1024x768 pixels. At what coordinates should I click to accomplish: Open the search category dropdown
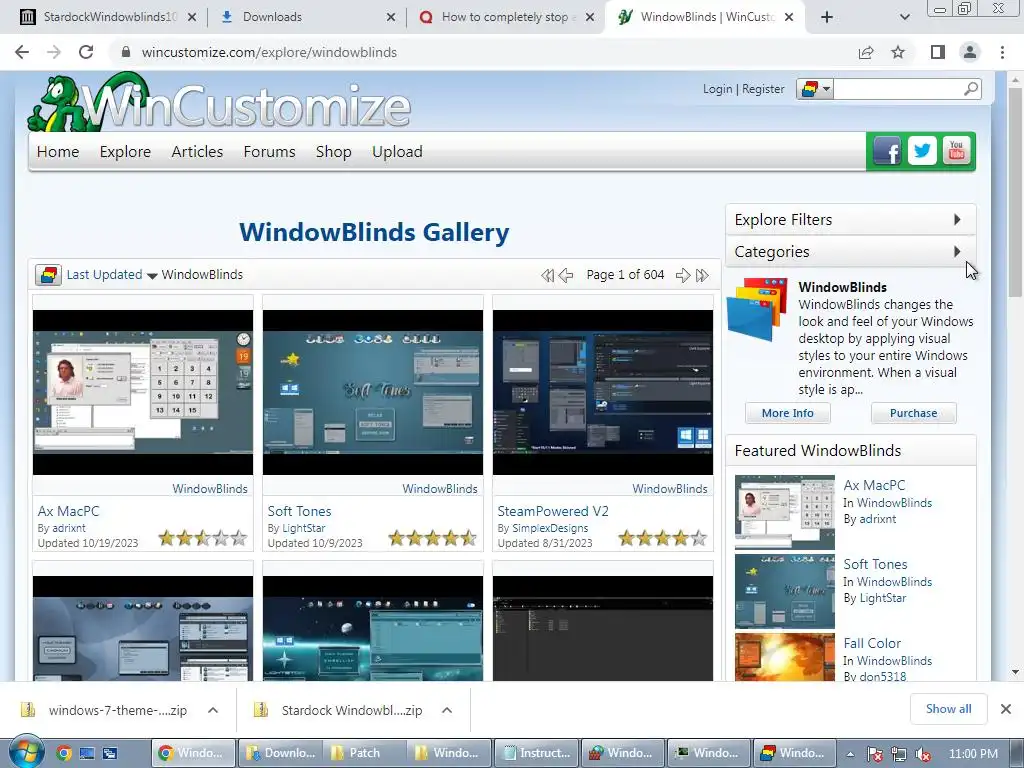click(814, 89)
